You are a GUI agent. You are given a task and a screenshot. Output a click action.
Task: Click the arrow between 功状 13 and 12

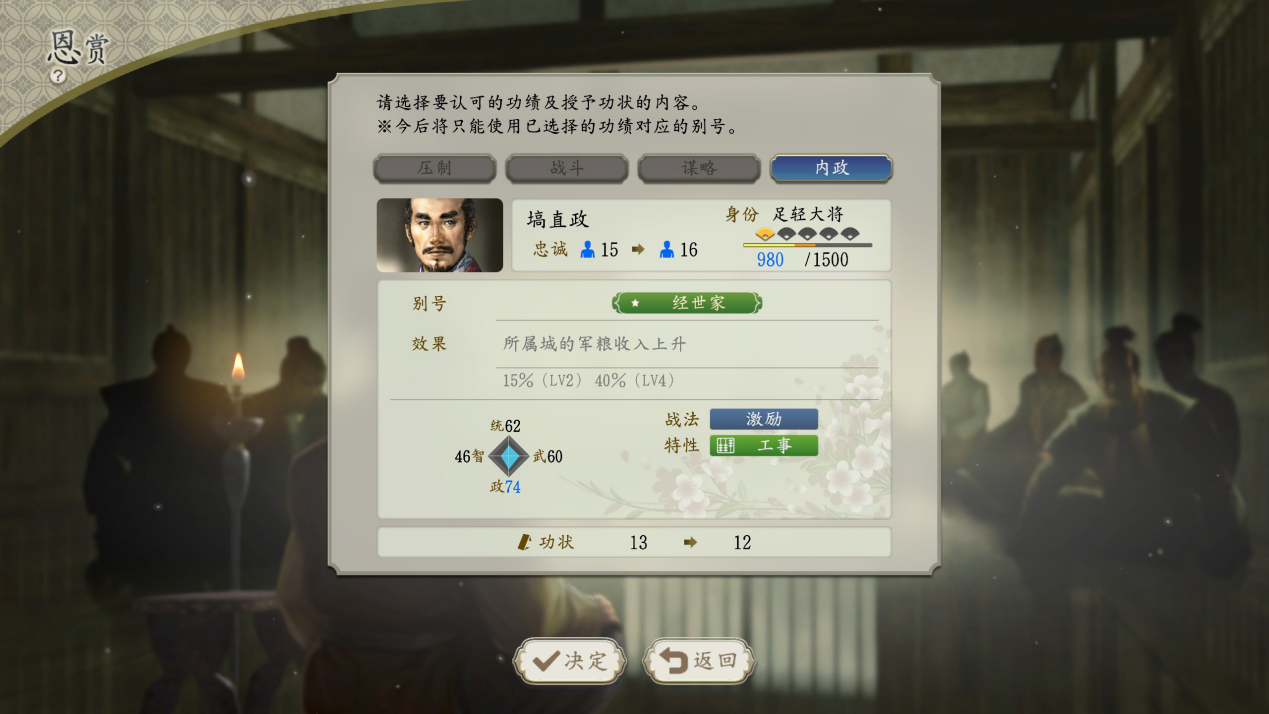(x=690, y=543)
